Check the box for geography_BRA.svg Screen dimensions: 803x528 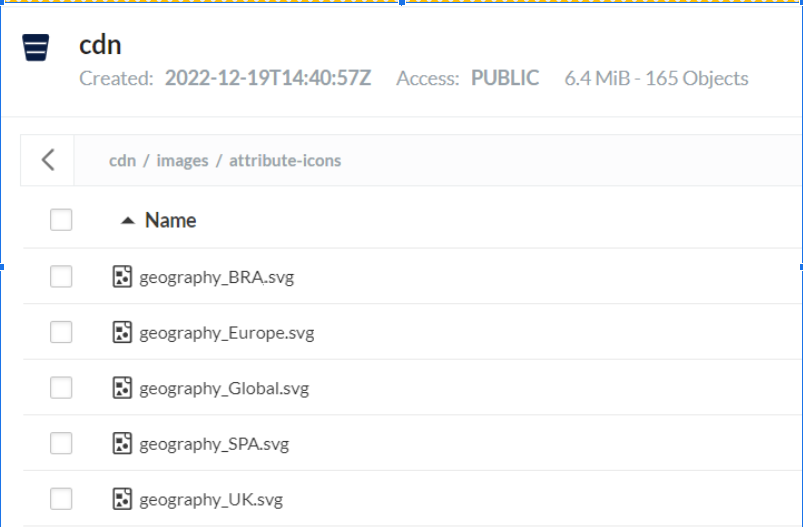pyautogui.click(x=61, y=276)
